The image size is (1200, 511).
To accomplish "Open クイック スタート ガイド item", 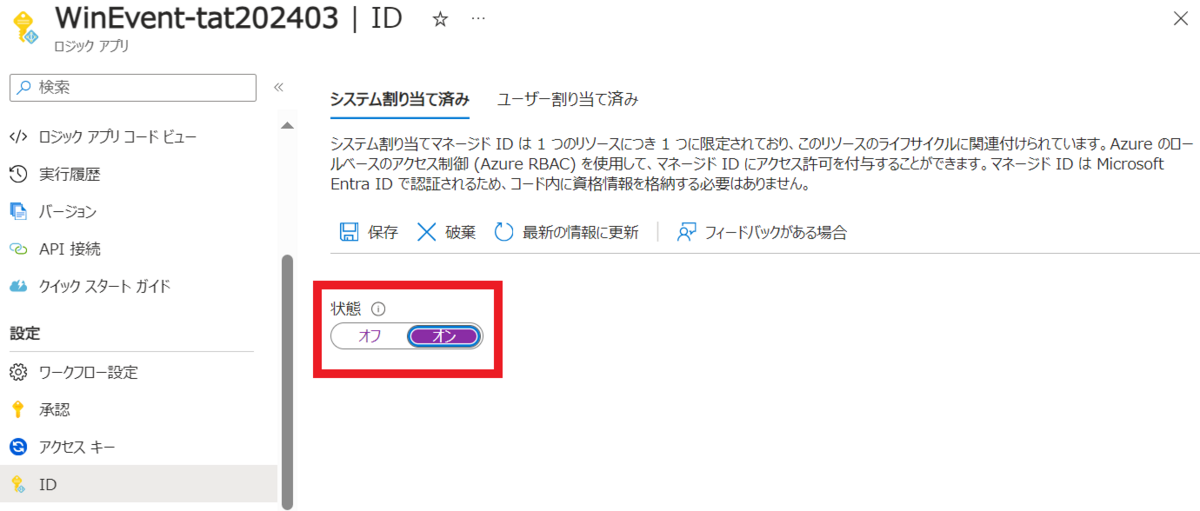I will [105, 286].
